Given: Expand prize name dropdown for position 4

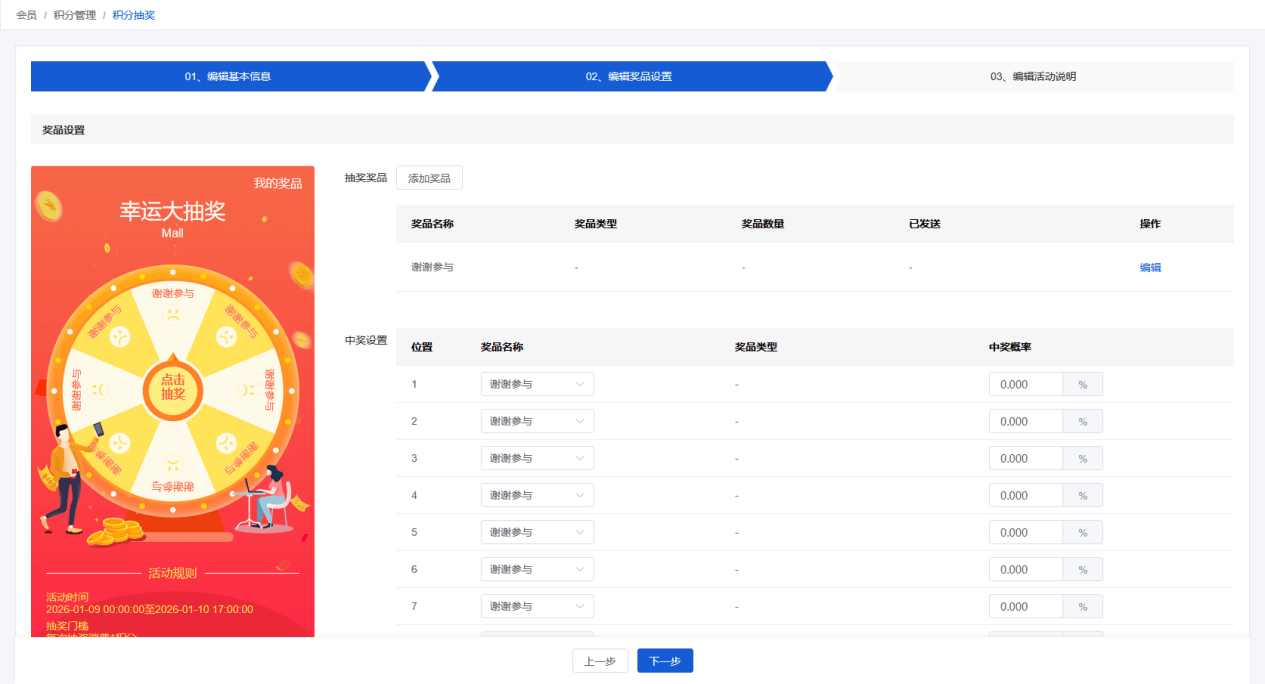Looking at the screenshot, I should (x=537, y=495).
